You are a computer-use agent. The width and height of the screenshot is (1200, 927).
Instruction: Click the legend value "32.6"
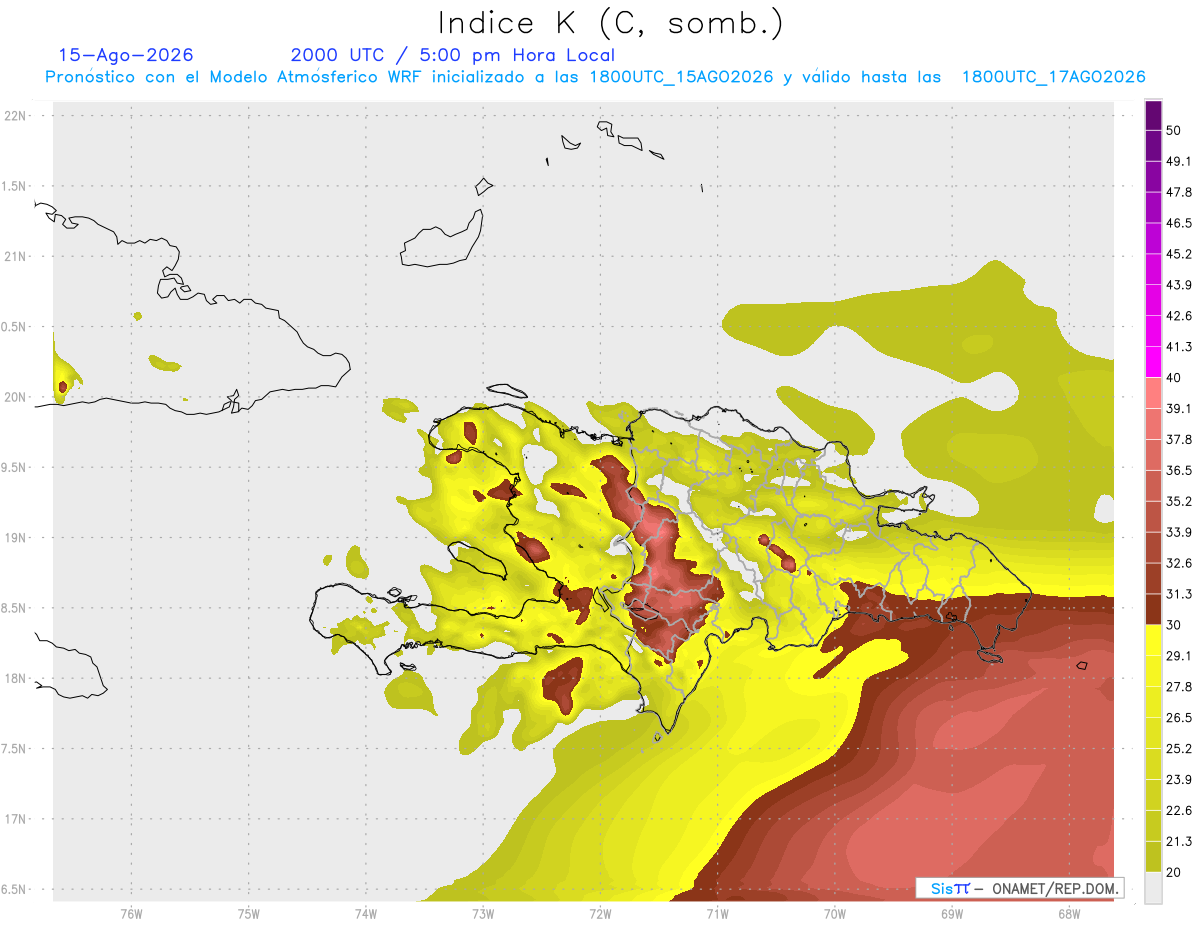(x=1180, y=563)
